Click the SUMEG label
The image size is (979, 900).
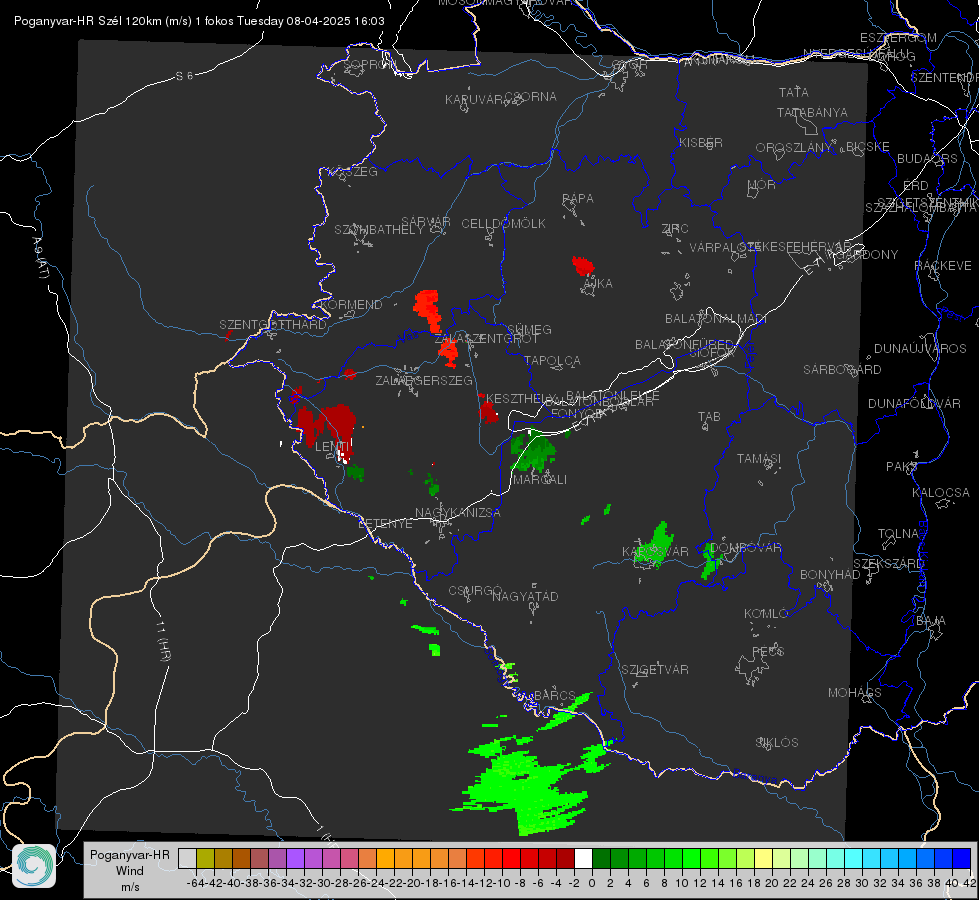click(x=529, y=330)
